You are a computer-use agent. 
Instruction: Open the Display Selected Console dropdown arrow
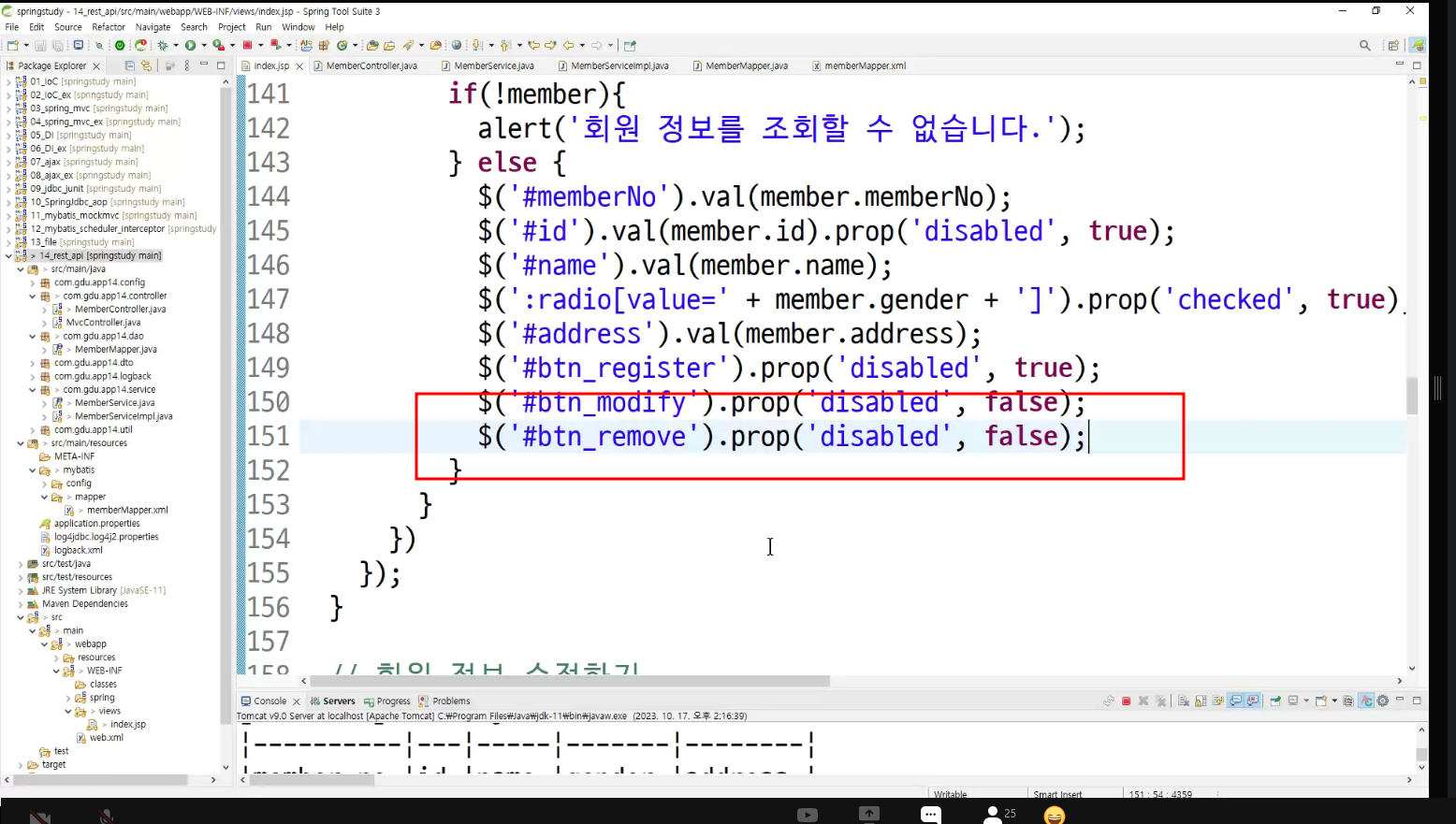(x=1306, y=701)
